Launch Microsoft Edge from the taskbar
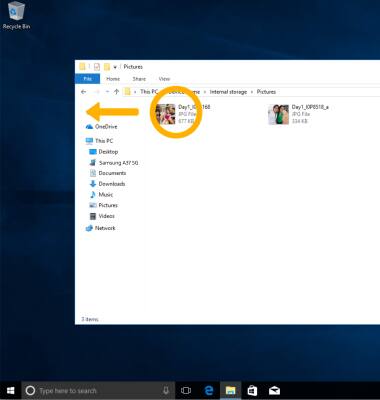The width and height of the screenshot is (380, 400). click(x=209, y=391)
